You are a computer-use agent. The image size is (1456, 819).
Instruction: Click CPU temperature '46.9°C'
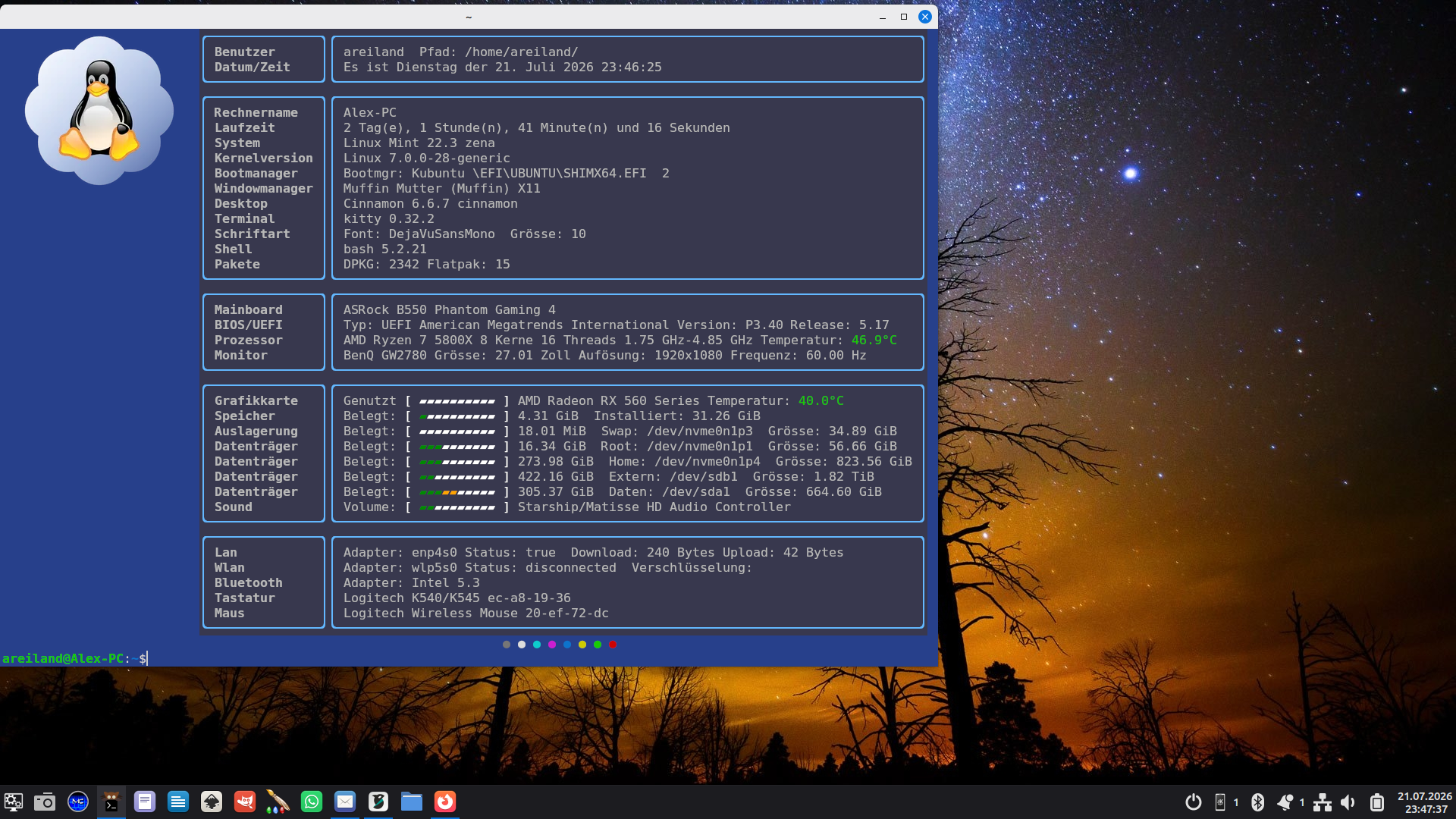[874, 340]
